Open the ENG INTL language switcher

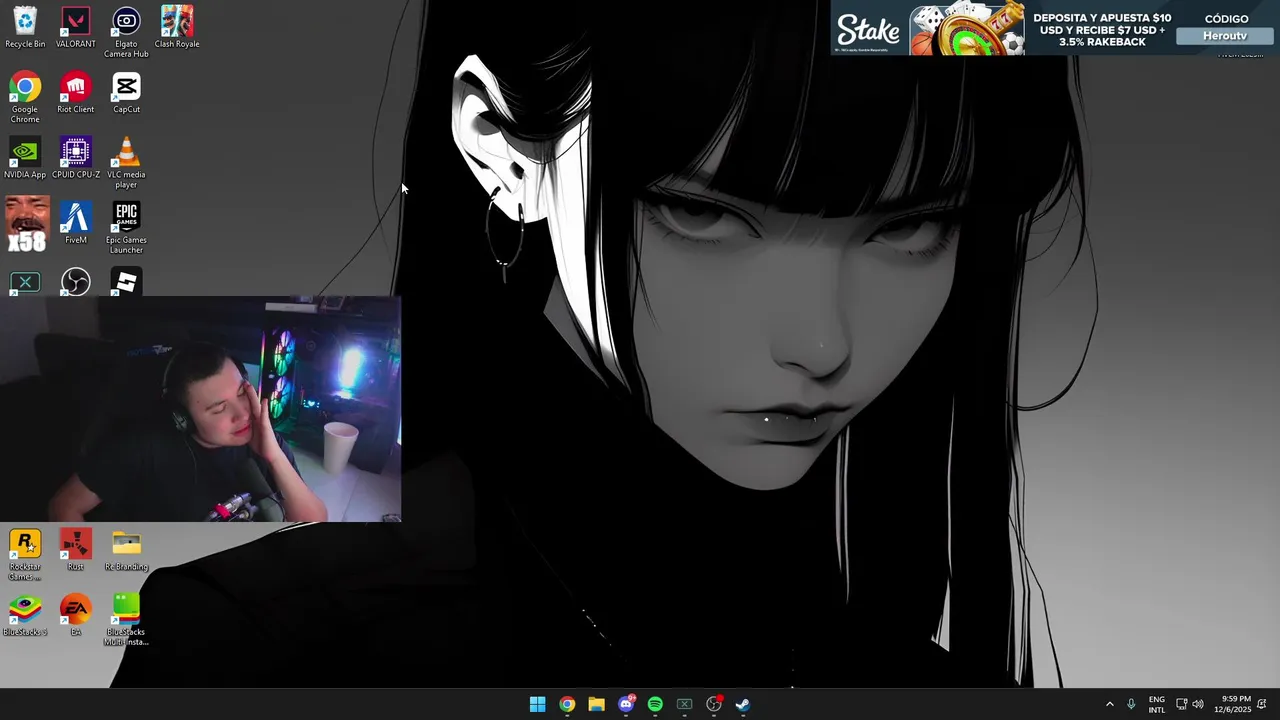(x=1156, y=704)
